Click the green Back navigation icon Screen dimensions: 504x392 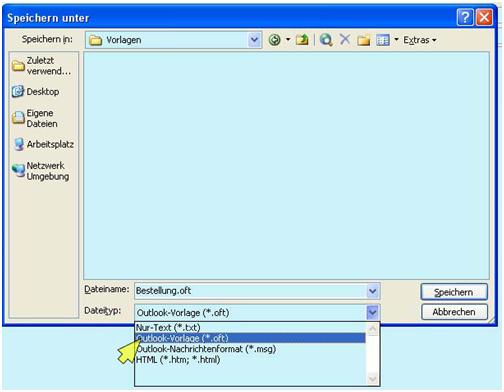click(275, 40)
